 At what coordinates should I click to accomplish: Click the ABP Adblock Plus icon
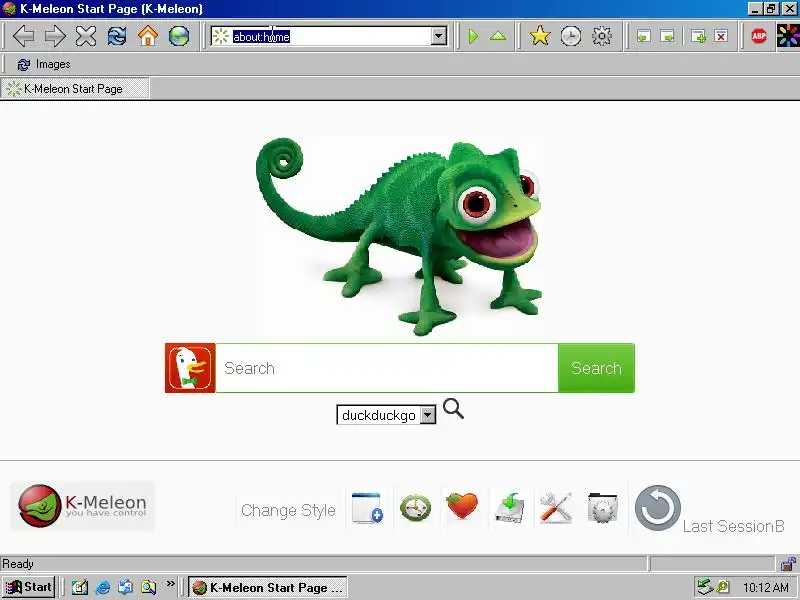click(759, 36)
